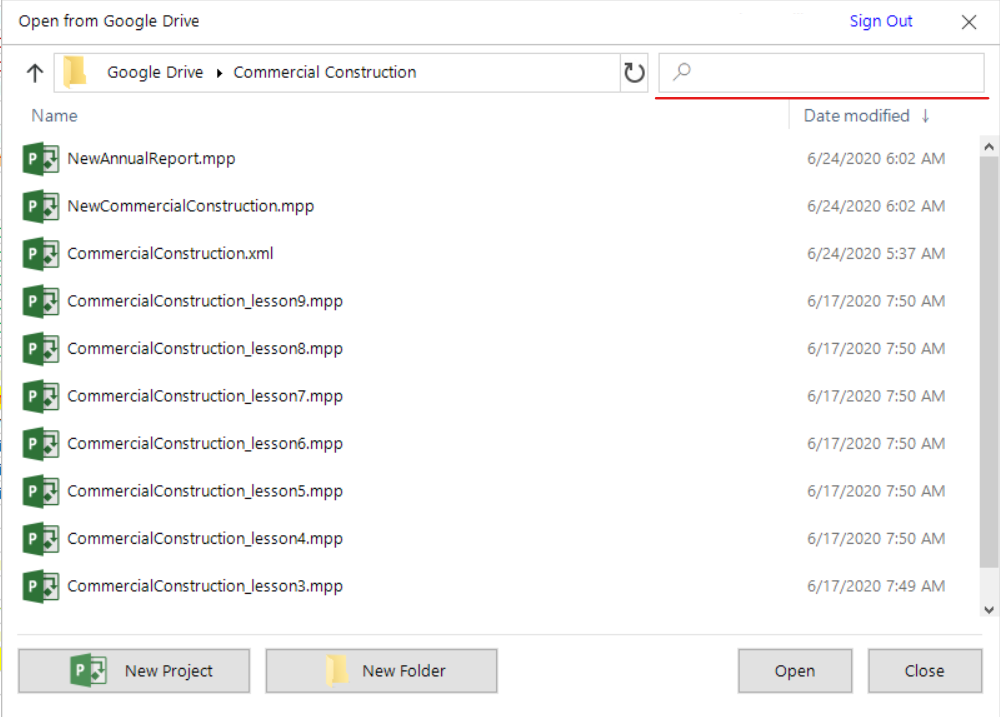Click the Open button
The width and height of the screenshot is (1000, 717).
pyautogui.click(x=795, y=671)
